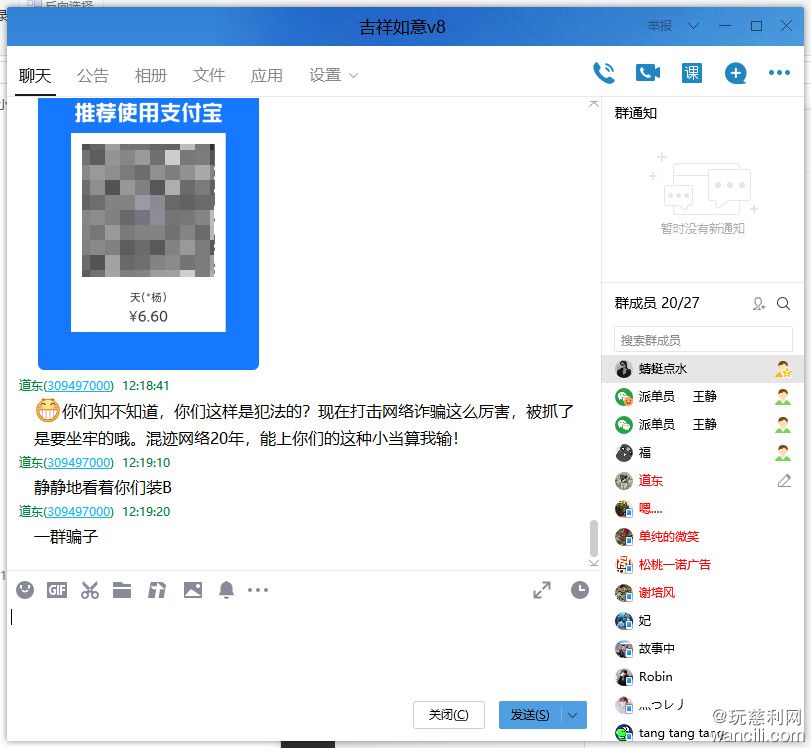This screenshot has height=748, width=811.
Task: Start a video call
Action: [x=647, y=72]
